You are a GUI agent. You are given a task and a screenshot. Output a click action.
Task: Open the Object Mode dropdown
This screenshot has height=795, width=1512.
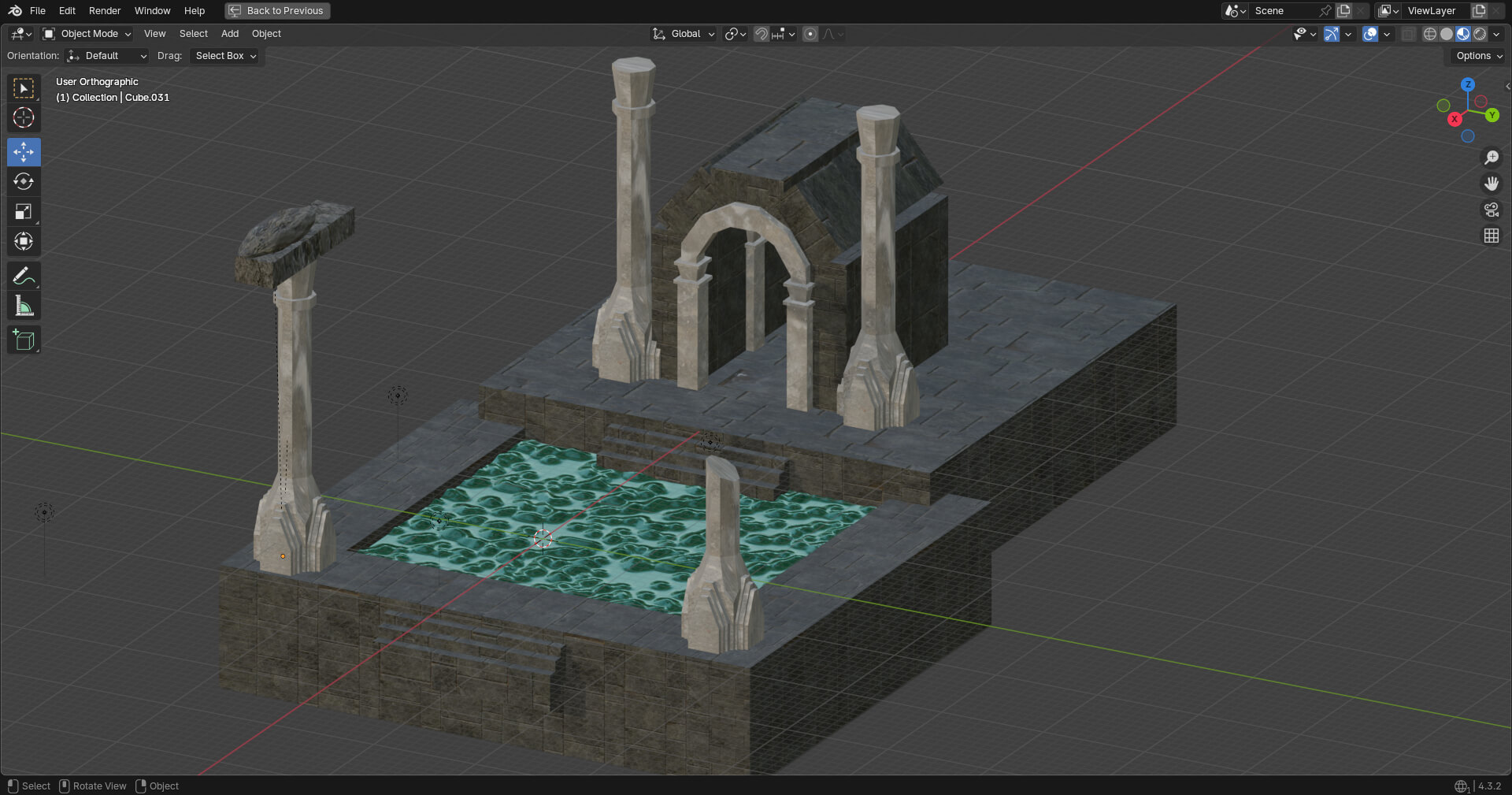[87, 34]
